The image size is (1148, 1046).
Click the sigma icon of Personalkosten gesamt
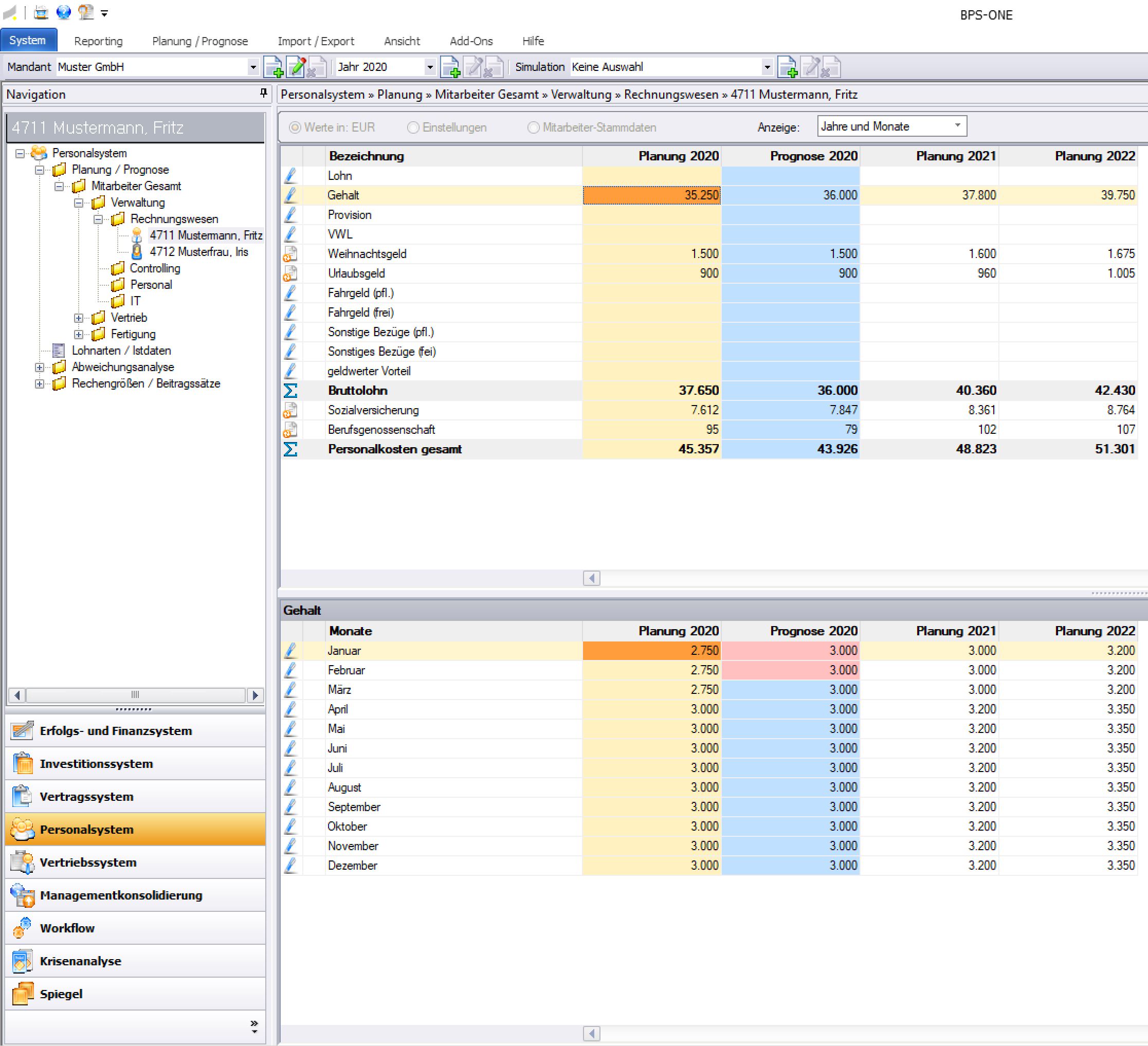290,449
